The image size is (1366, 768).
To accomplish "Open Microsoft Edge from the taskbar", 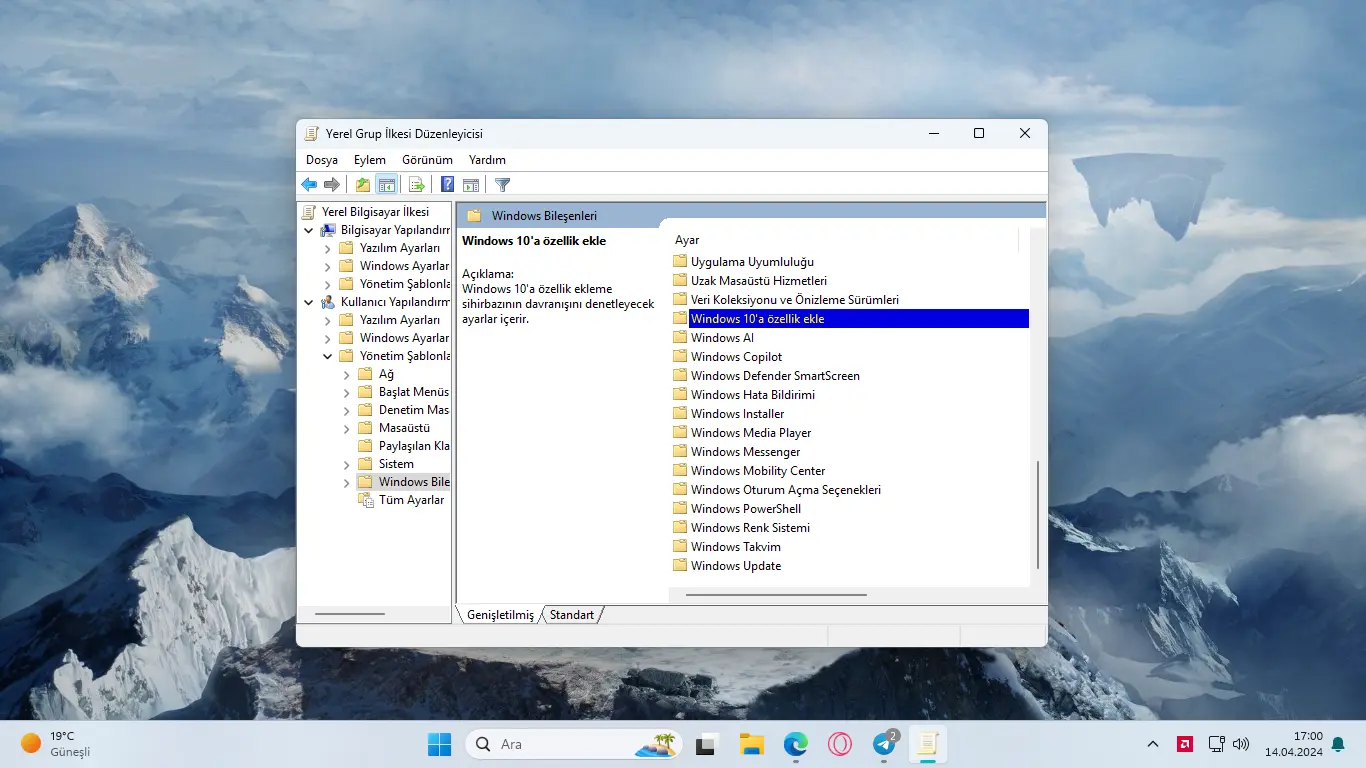I will (x=796, y=744).
